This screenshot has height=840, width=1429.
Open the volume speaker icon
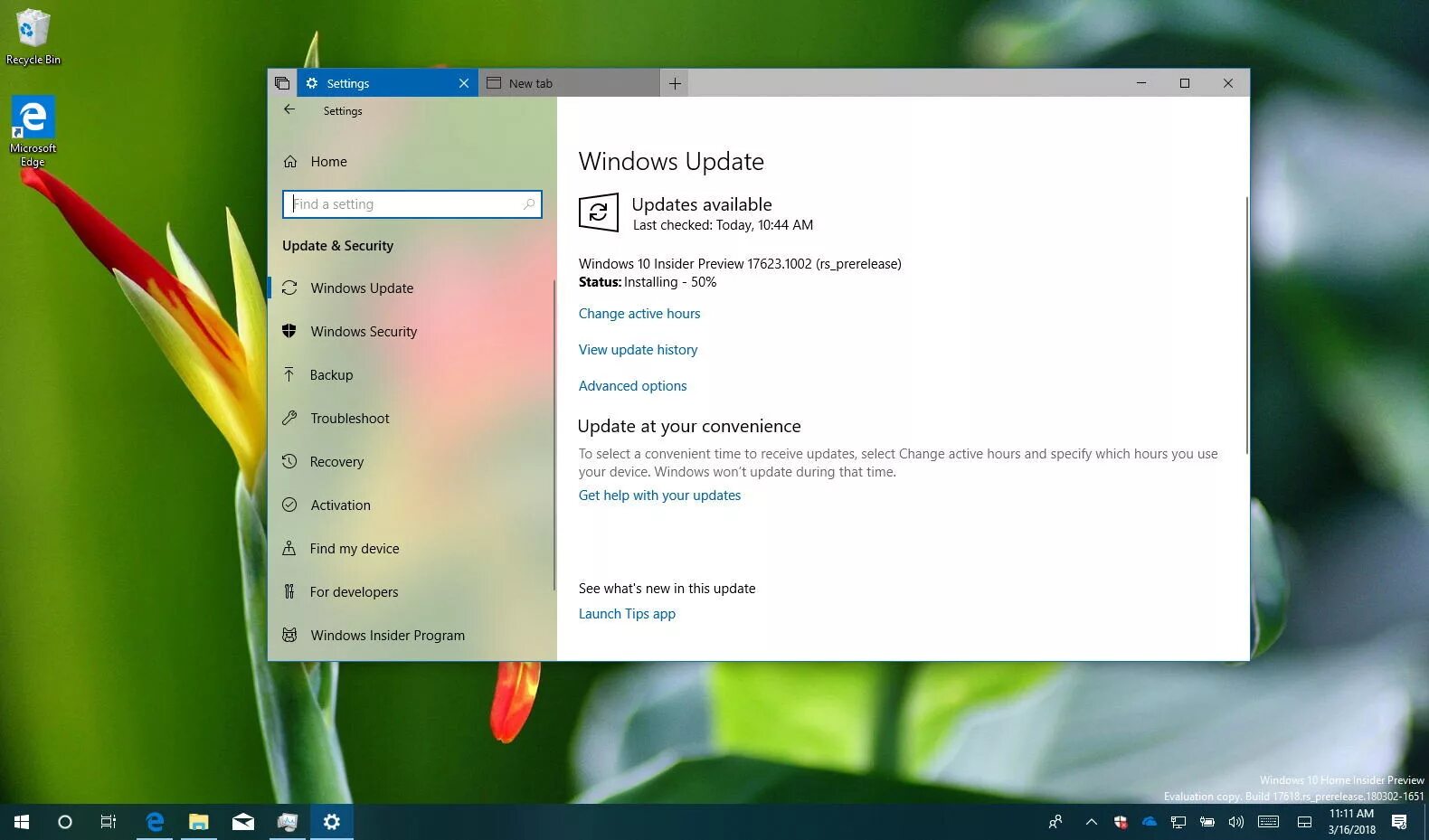pyautogui.click(x=1236, y=822)
